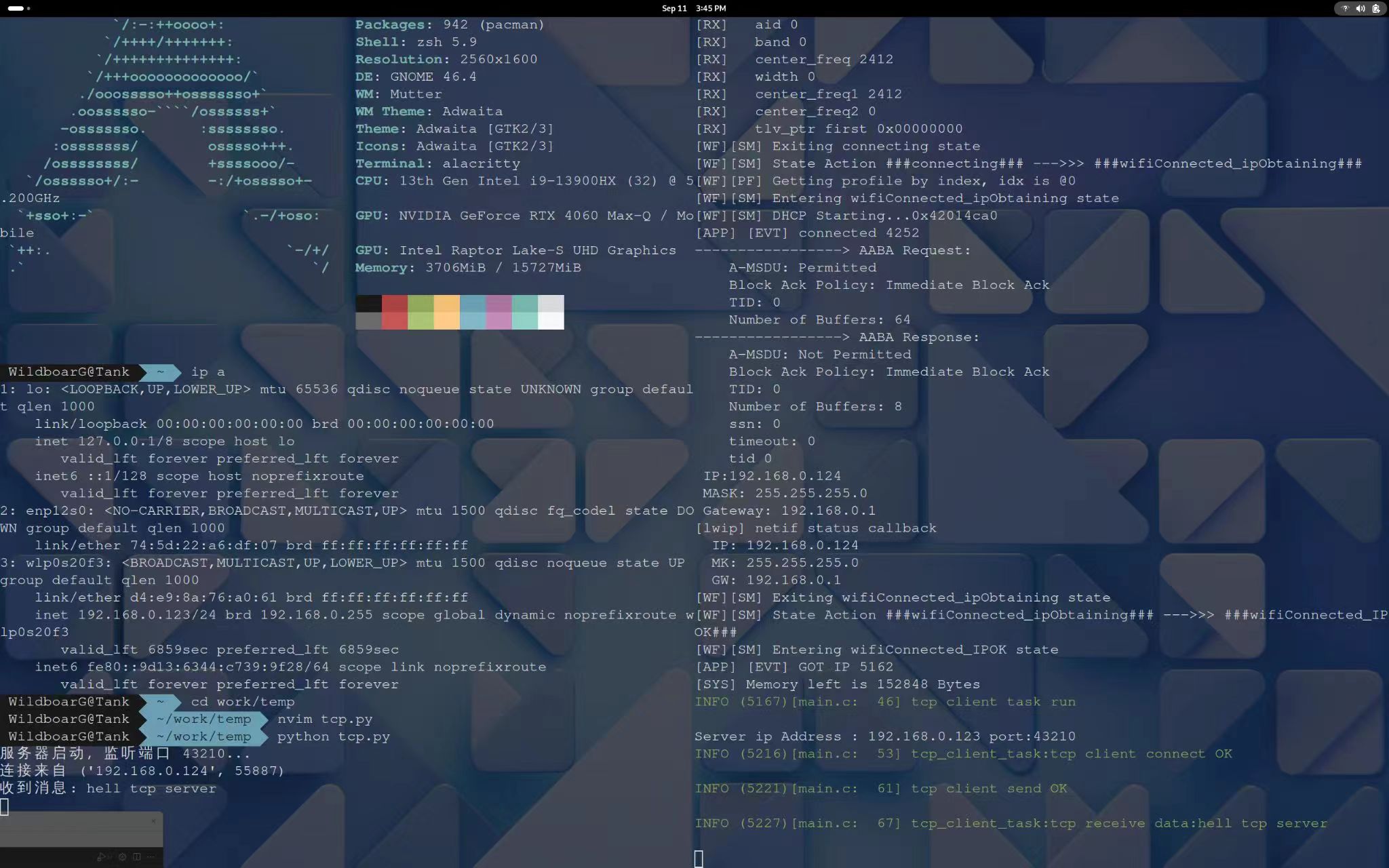Click 'GPU: Intel Raptor Lake-S UHD Graphics' line
Image resolution: width=1389 pixels, height=868 pixels.
tap(515, 250)
